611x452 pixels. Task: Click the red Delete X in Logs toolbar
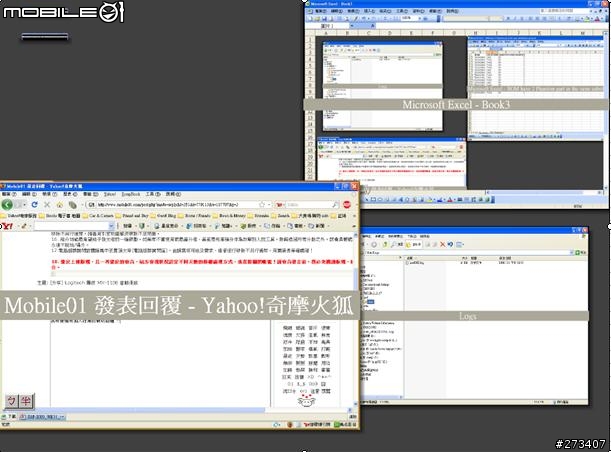coord(442,244)
